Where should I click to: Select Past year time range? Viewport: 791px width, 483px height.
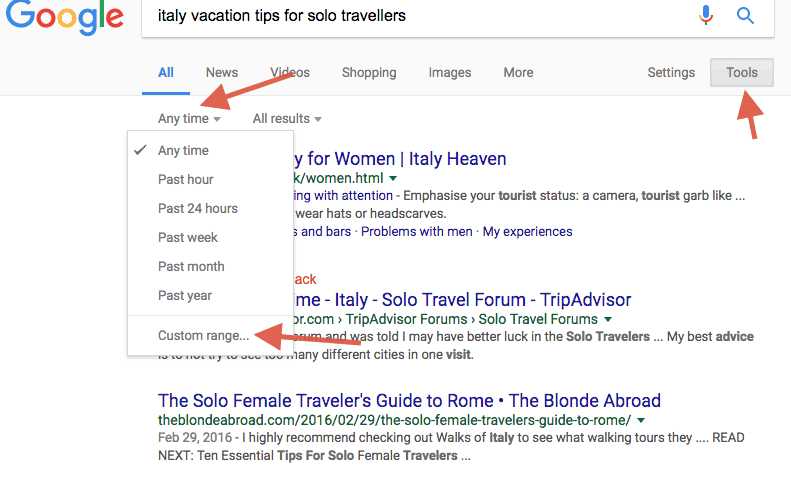pos(185,295)
